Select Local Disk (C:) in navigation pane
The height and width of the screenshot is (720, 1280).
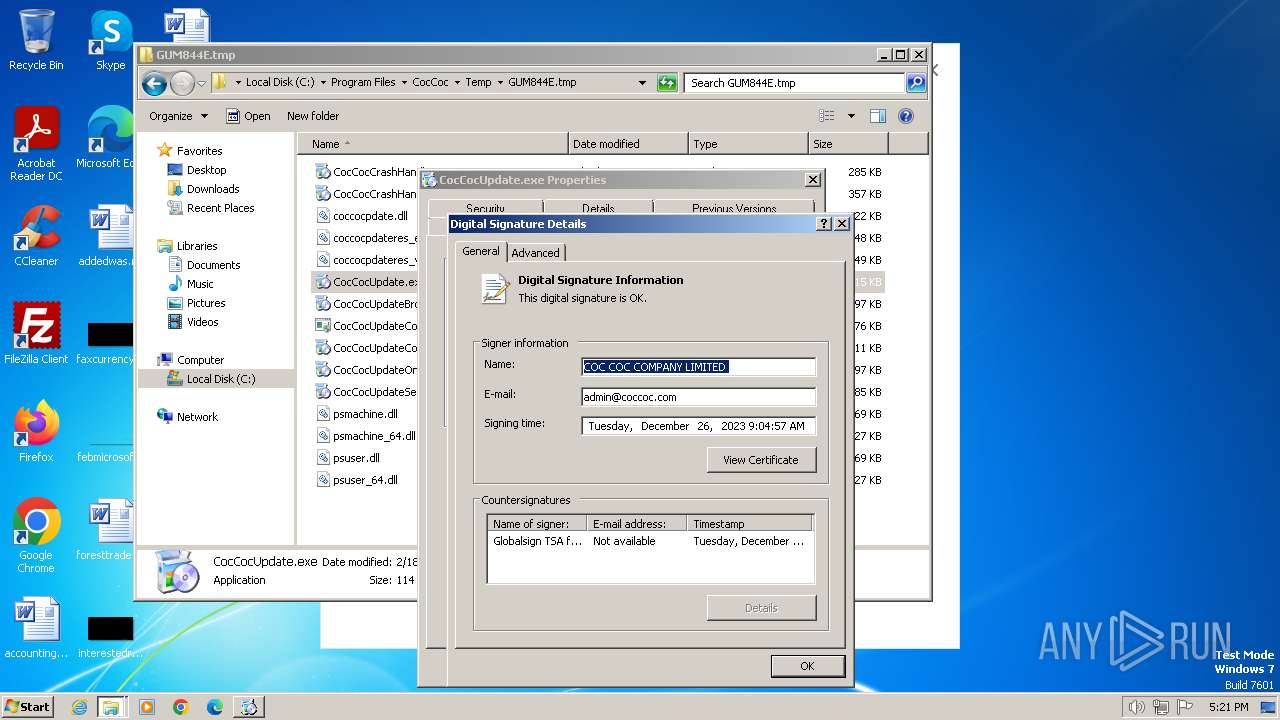pyautogui.click(x=220, y=379)
